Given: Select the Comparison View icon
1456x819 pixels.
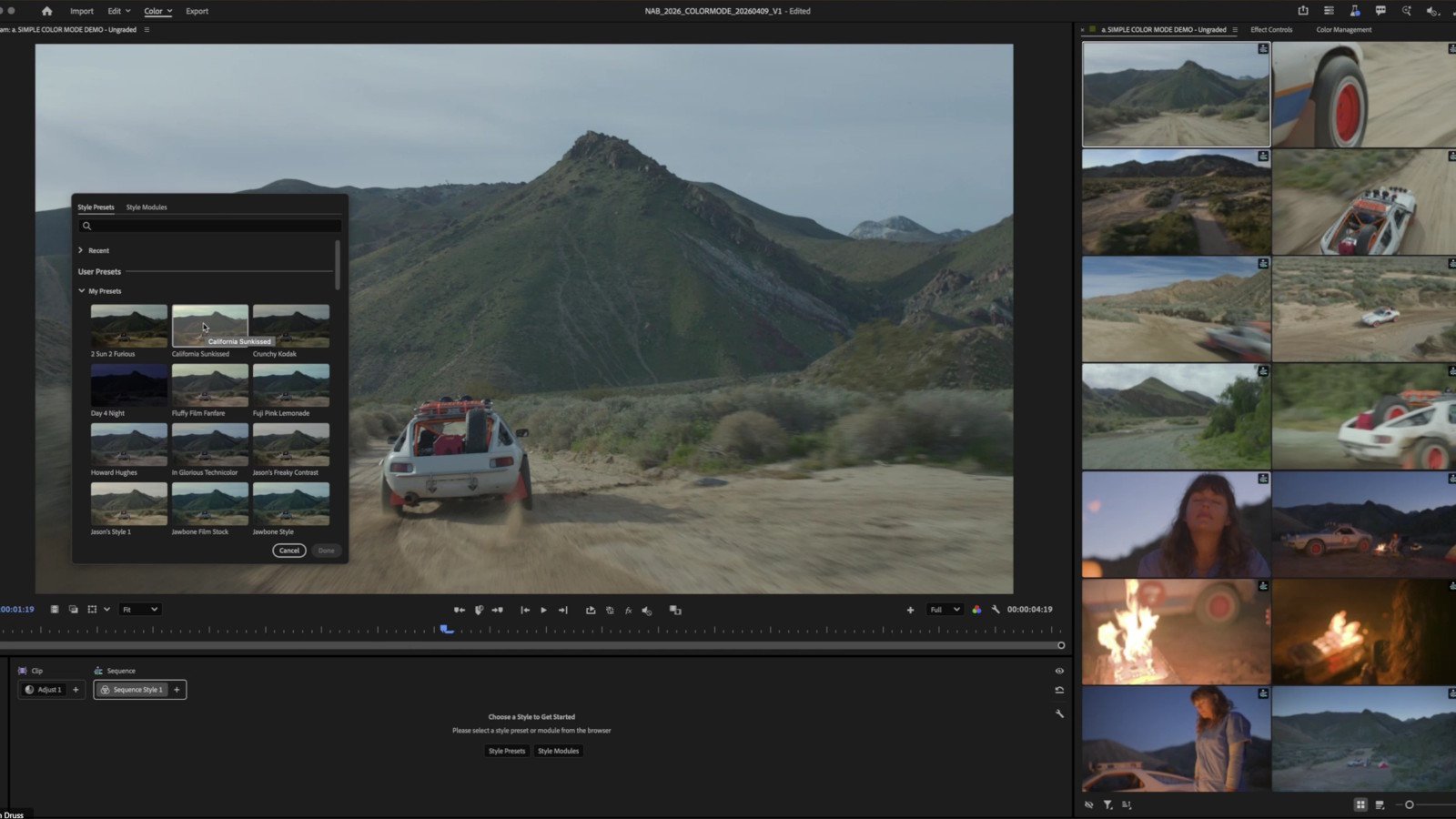Looking at the screenshot, I should coord(675,610).
